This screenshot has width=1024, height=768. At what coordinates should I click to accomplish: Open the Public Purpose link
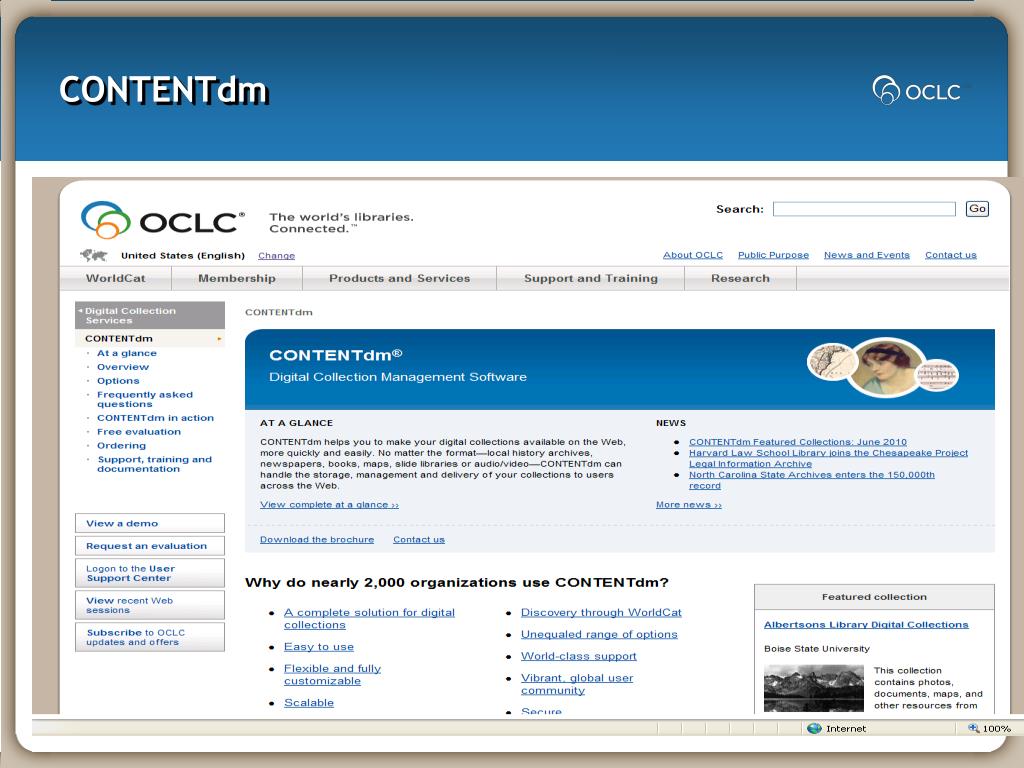[x=773, y=255]
